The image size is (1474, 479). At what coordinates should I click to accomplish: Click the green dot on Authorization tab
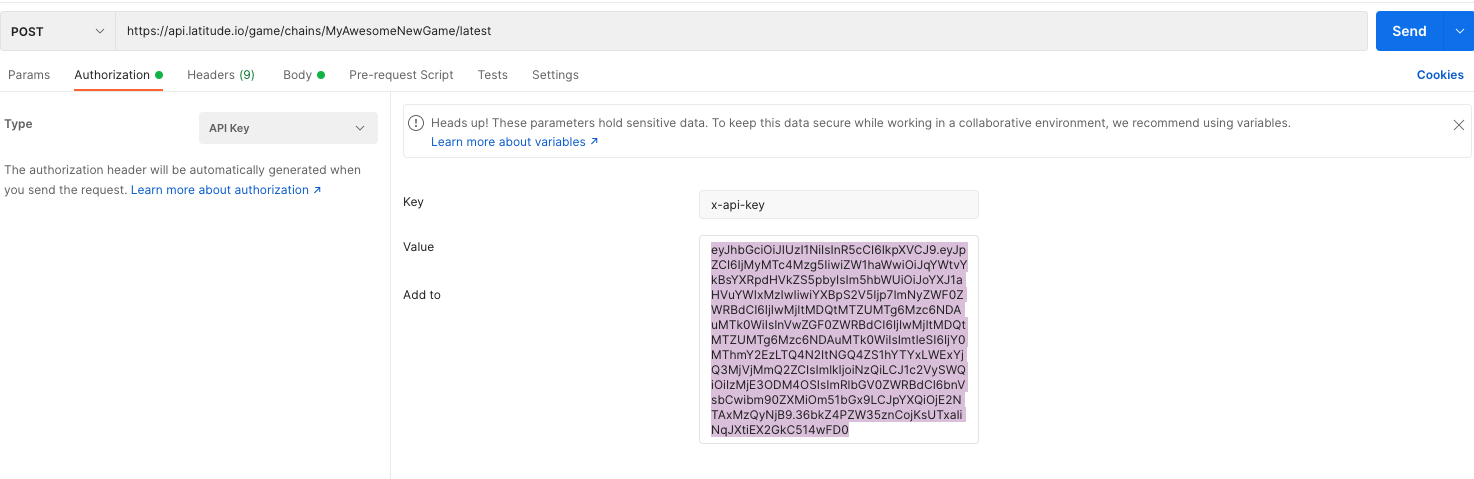click(x=159, y=75)
